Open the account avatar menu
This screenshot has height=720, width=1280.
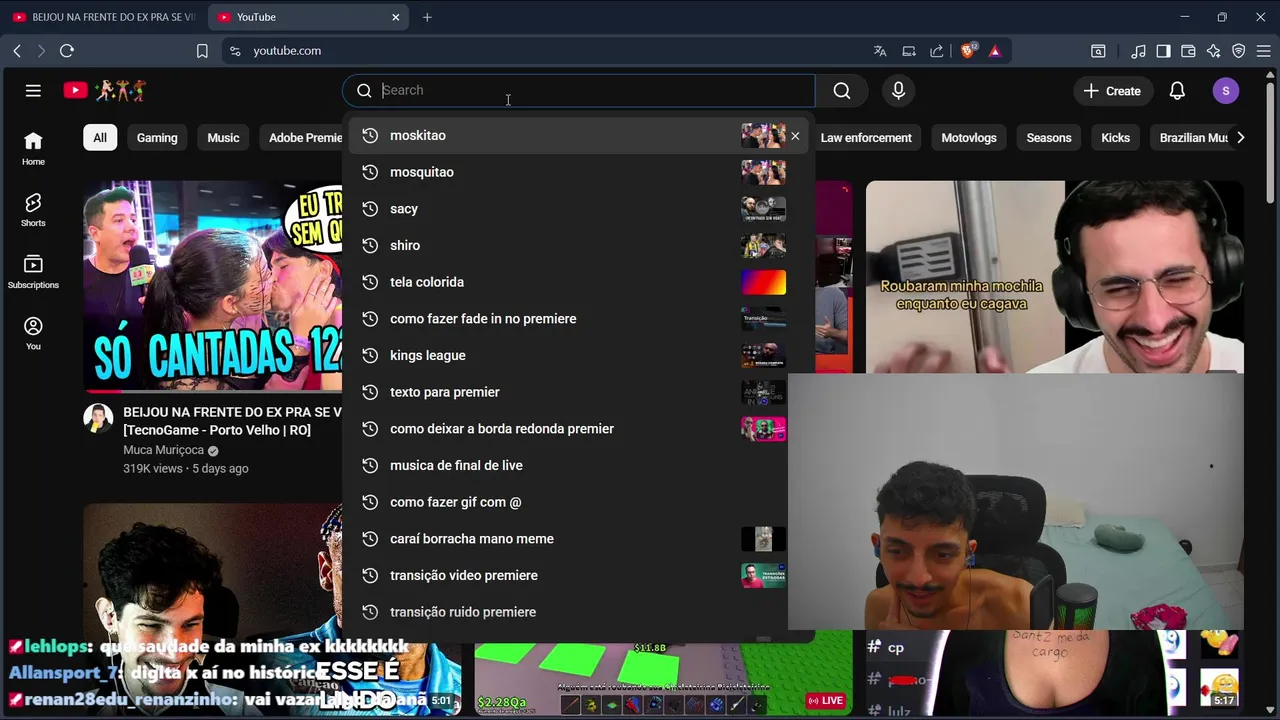pos(1225,91)
